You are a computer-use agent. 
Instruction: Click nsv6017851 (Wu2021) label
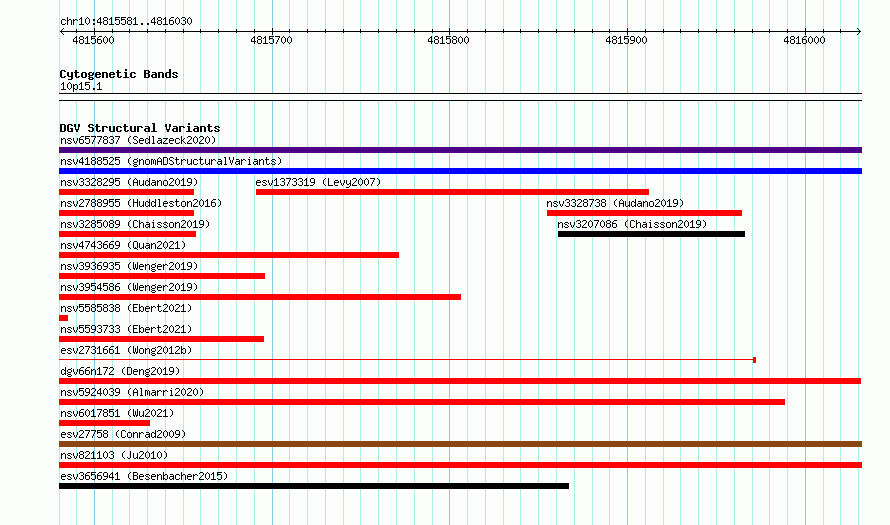[117, 413]
